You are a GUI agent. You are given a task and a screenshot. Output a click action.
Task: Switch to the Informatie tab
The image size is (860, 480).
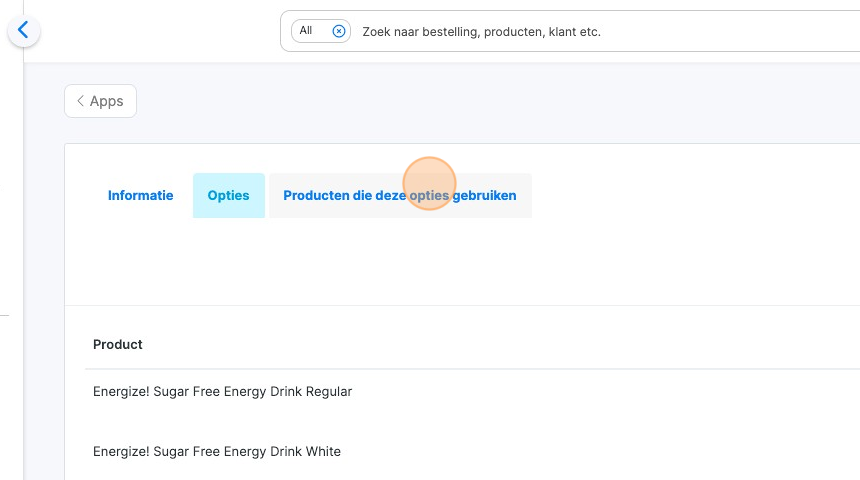point(141,195)
